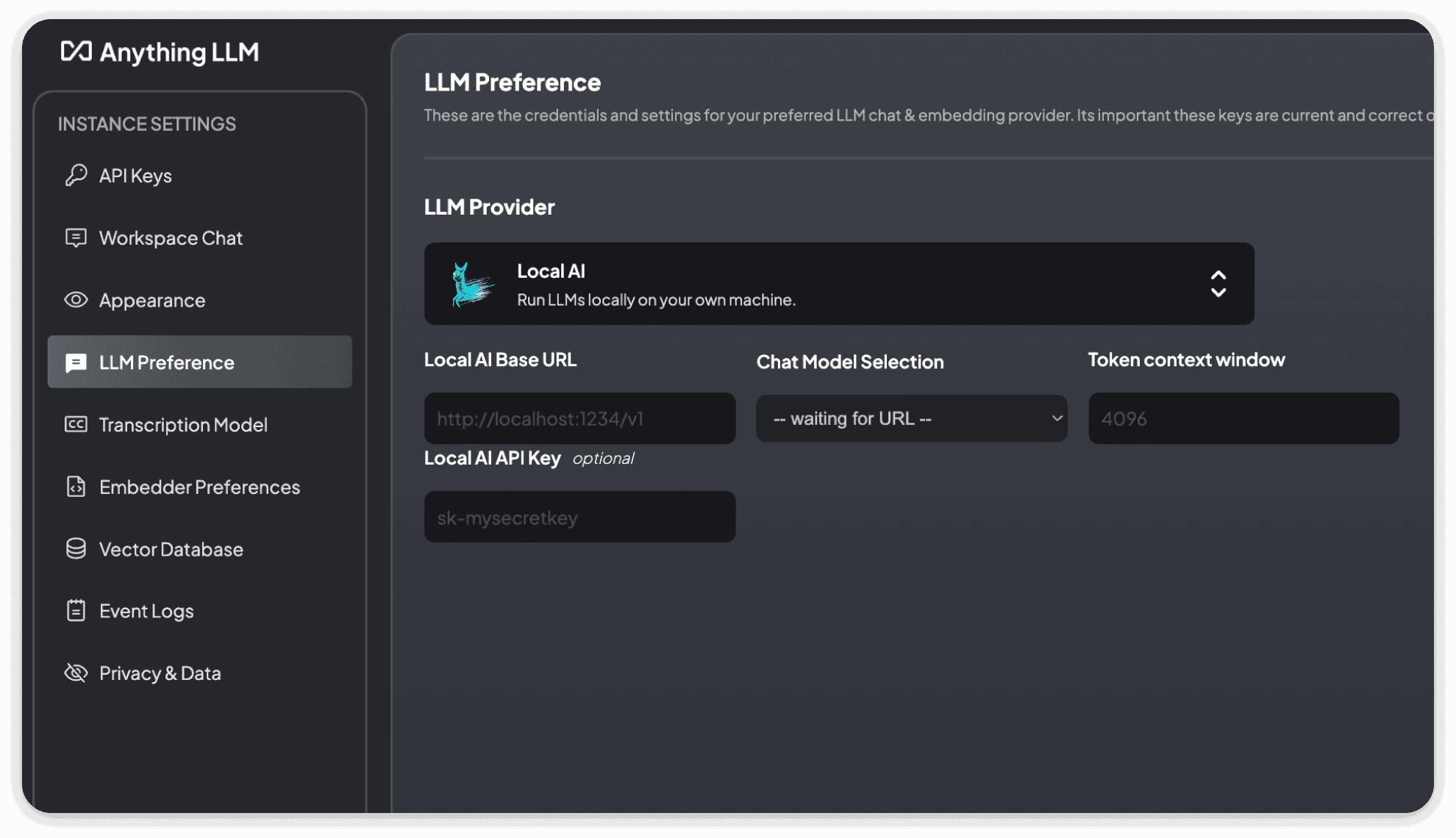Viewport: 1456px width, 838px height.
Task: Expand the LLM Provider selector arrows
Action: point(1218,284)
